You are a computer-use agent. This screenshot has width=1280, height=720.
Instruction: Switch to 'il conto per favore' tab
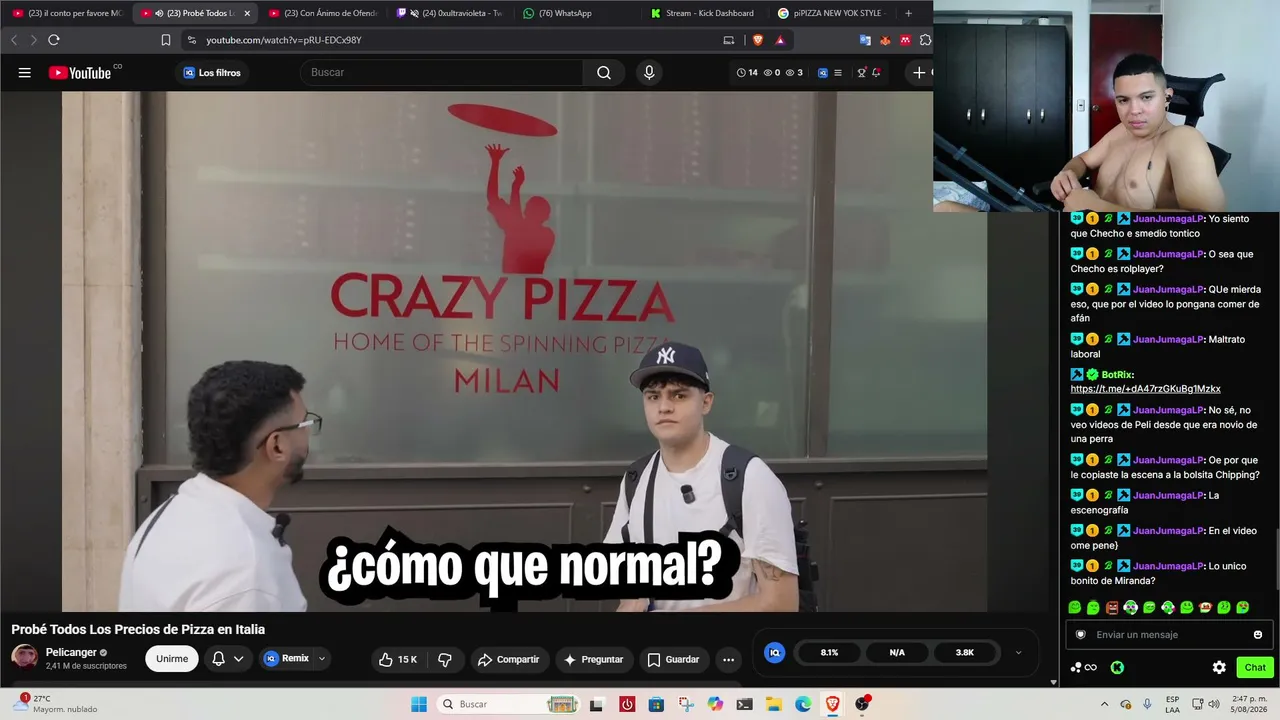[x=68, y=13]
